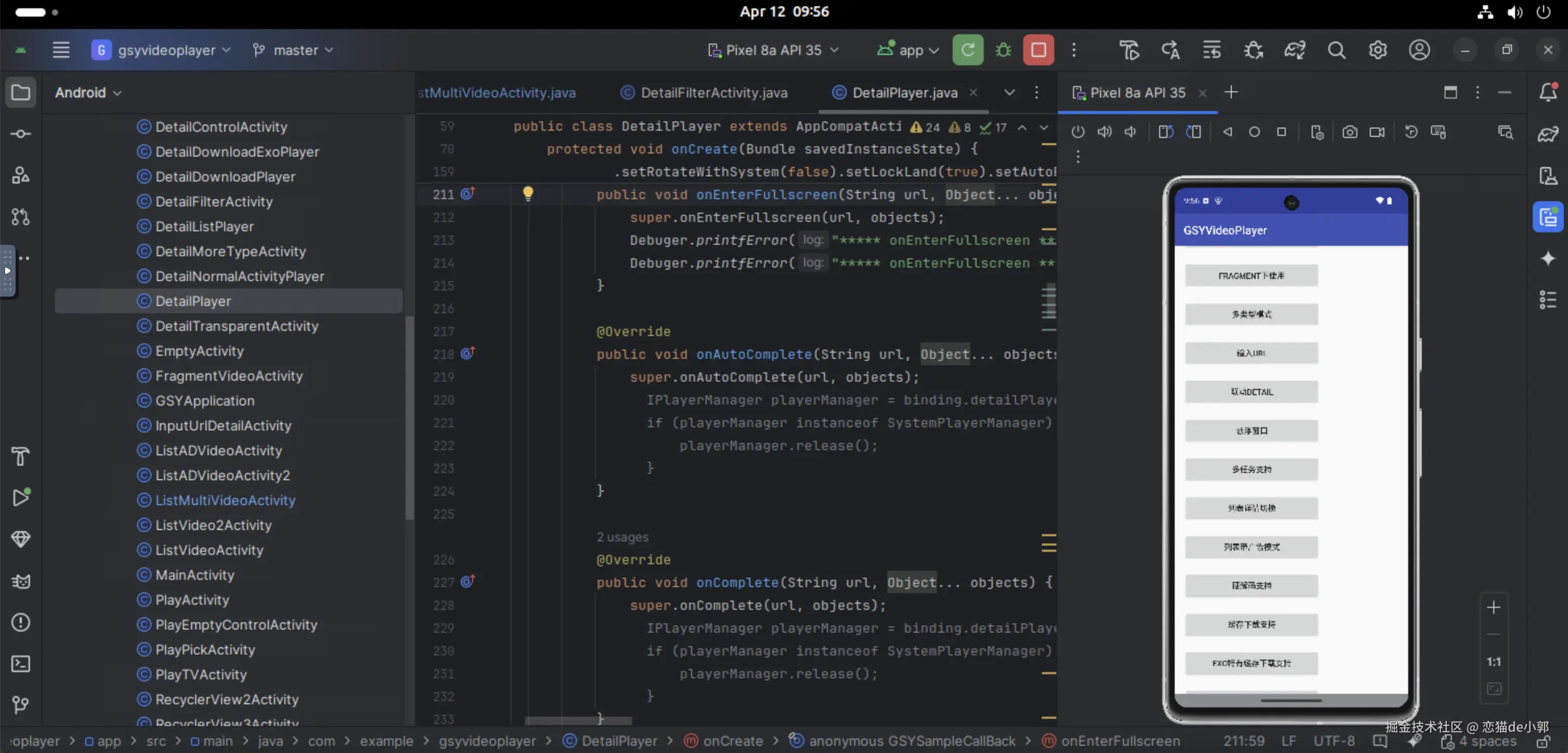
Task: Open Terminal tool window icon
Action: click(x=21, y=664)
